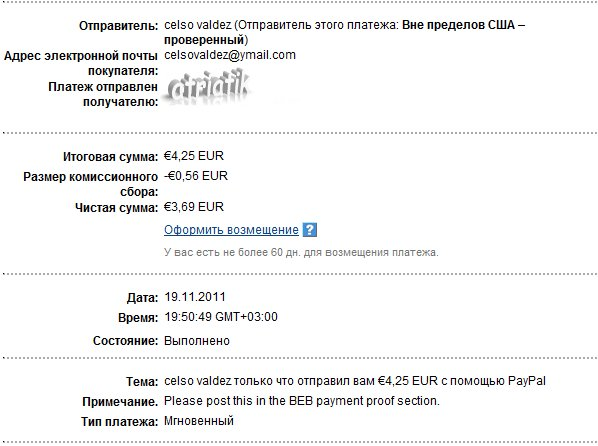598x446 pixels.
Task: Click the 60-day refund notice text
Action: 301,253
